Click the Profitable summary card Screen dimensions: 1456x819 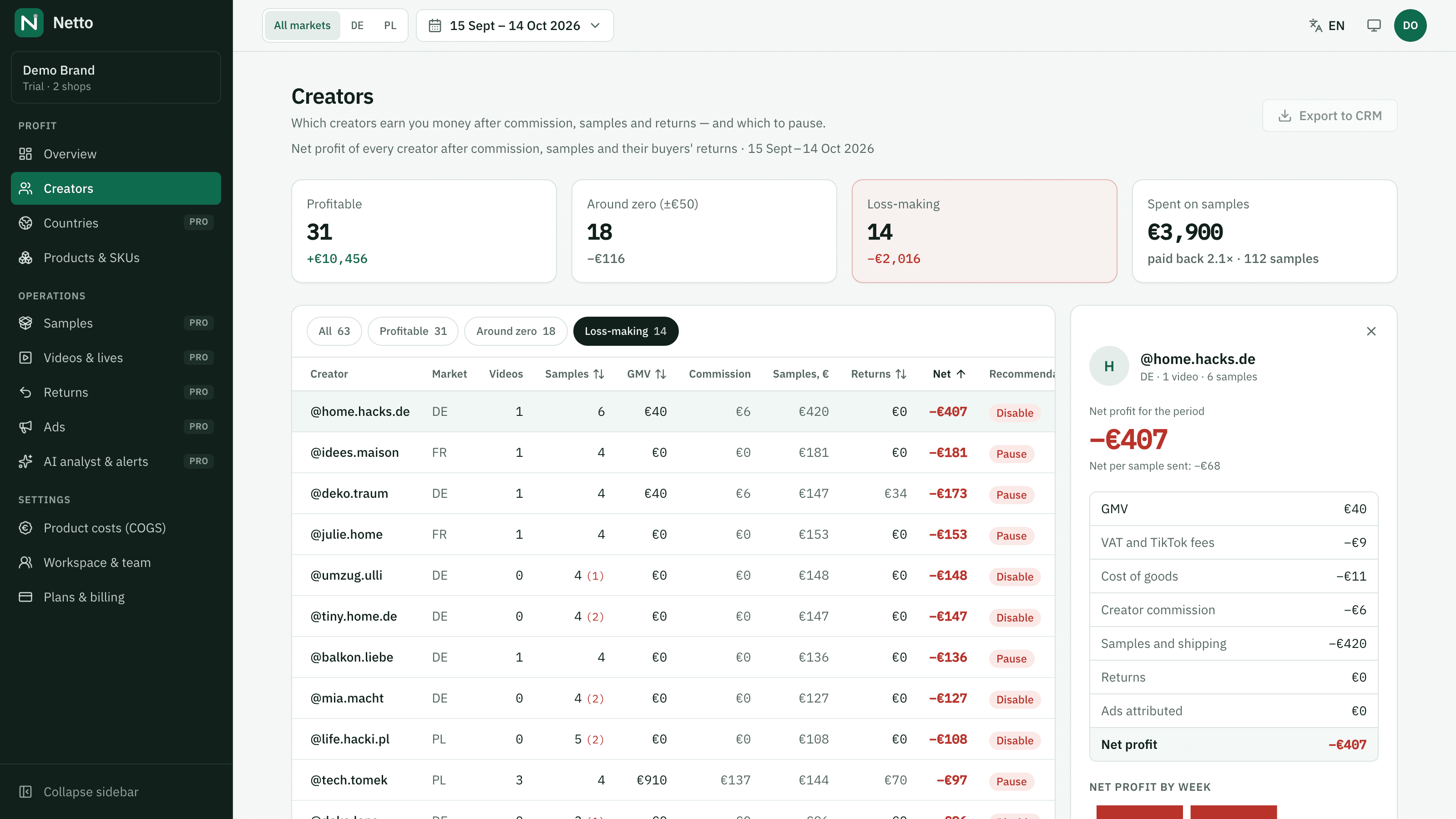click(x=424, y=231)
